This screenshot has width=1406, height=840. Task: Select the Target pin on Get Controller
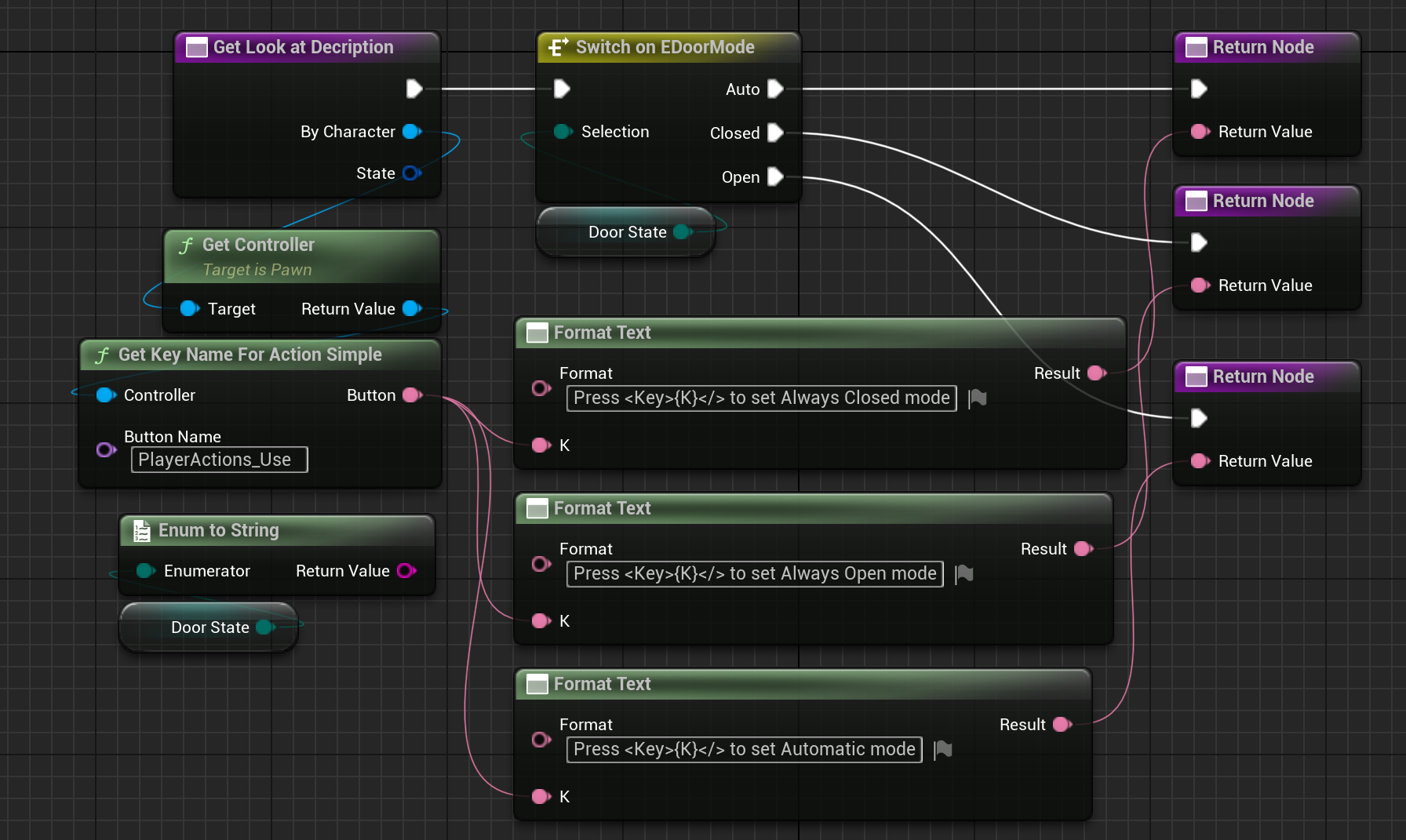(189, 309)
